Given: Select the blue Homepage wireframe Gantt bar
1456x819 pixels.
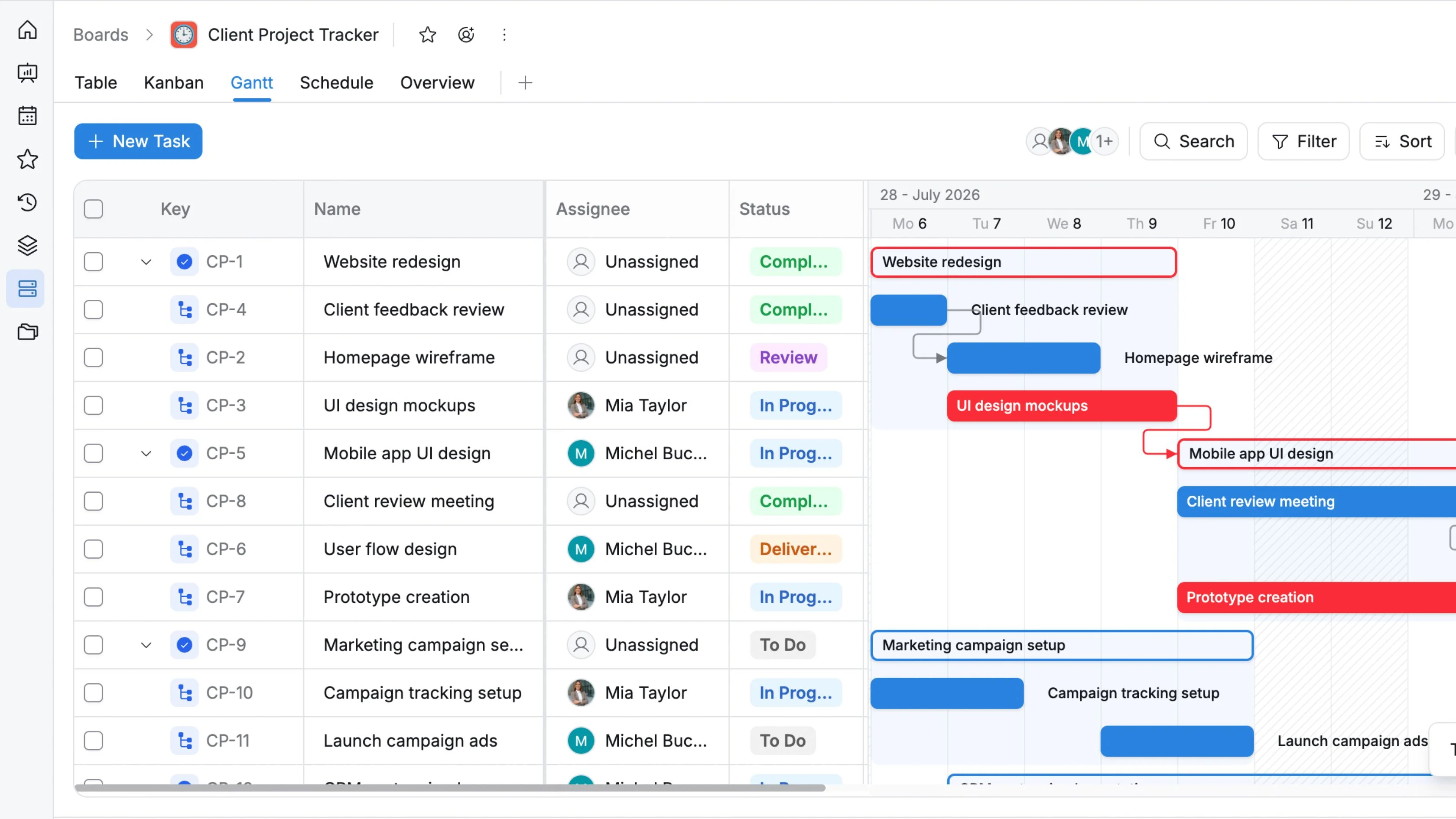Looking at the screenshot, I should pos(1024,358).
